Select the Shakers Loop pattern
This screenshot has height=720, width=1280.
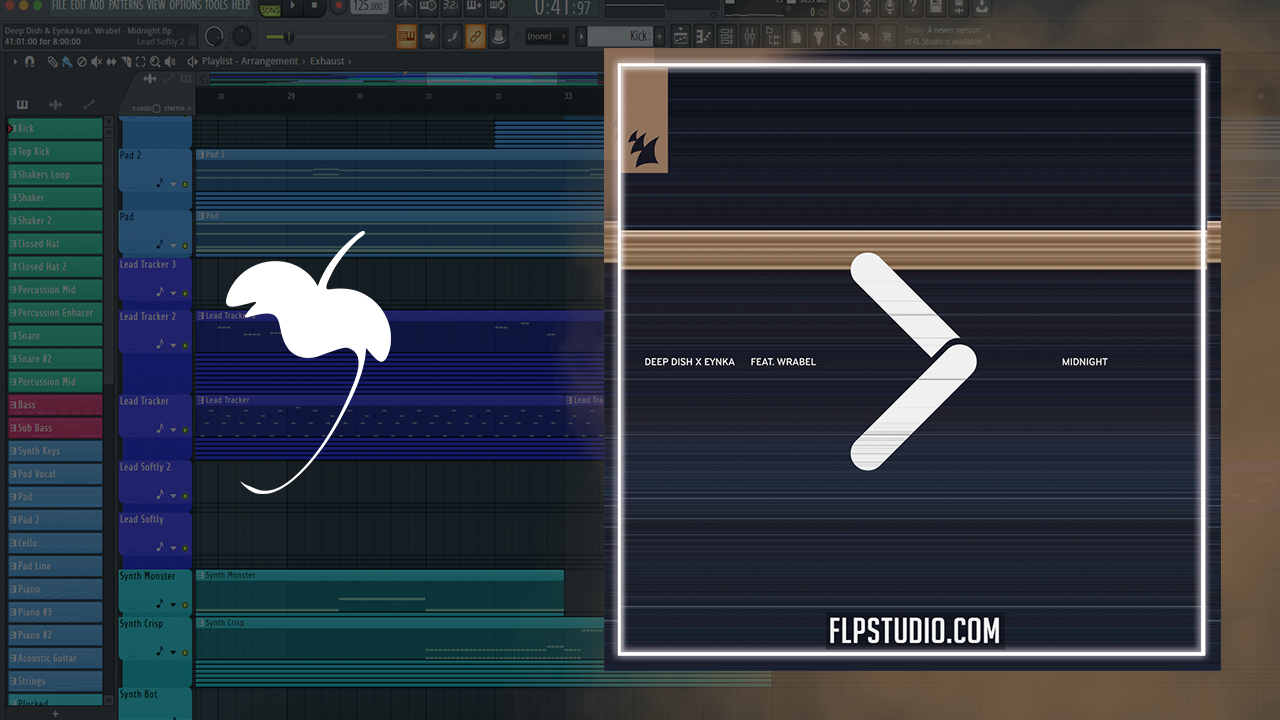[55, 174]
